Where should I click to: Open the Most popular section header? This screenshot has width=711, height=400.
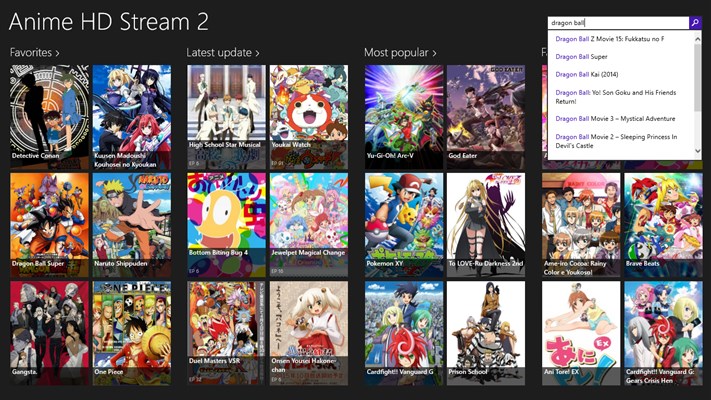click(400, 53)
